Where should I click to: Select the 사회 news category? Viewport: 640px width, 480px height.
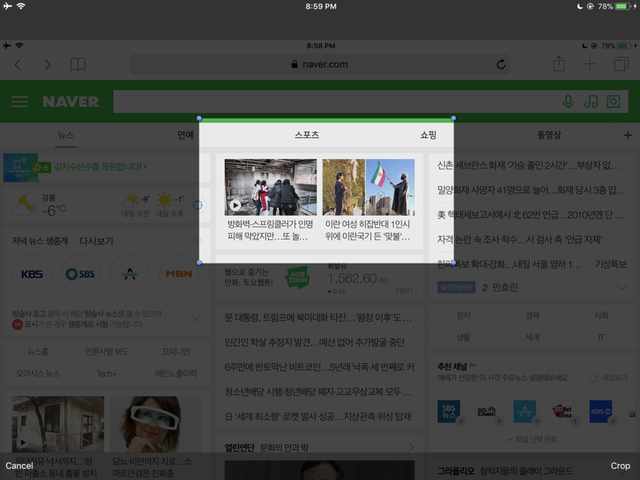click(601, 316)
